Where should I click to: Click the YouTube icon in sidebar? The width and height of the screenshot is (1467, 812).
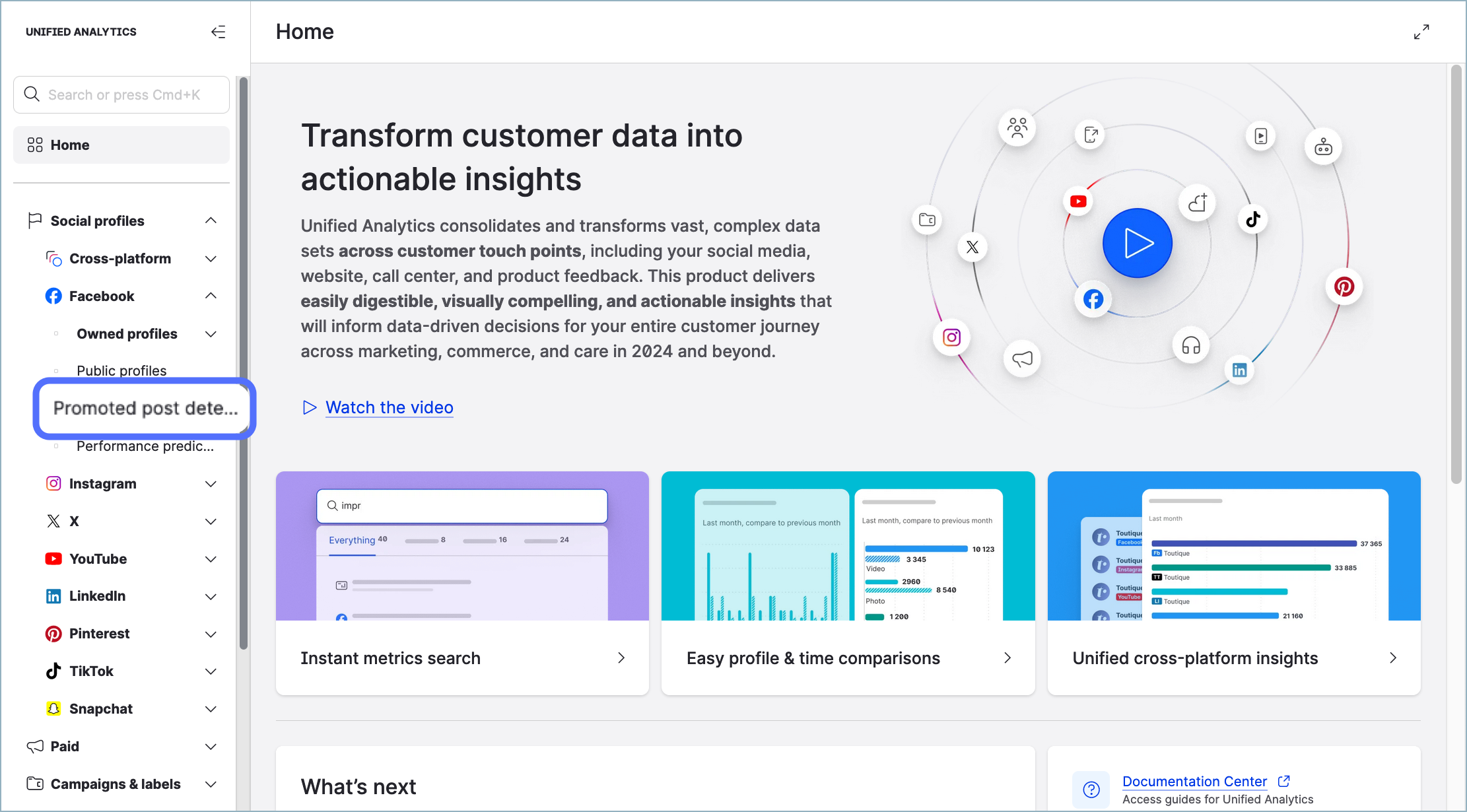coord(53,558)
